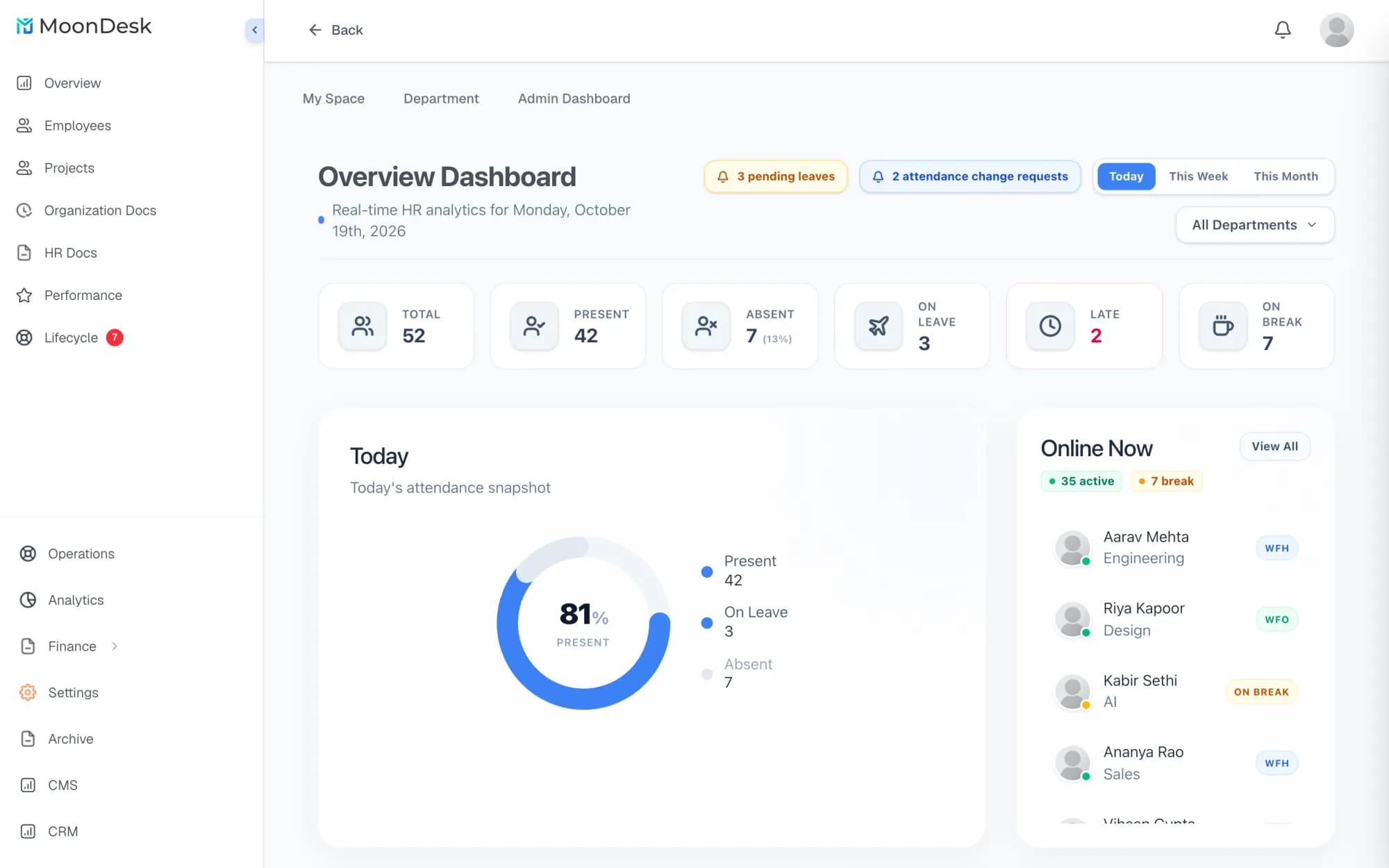
Task: Click the Present user-check icon
Action: [x=534, y=326]
